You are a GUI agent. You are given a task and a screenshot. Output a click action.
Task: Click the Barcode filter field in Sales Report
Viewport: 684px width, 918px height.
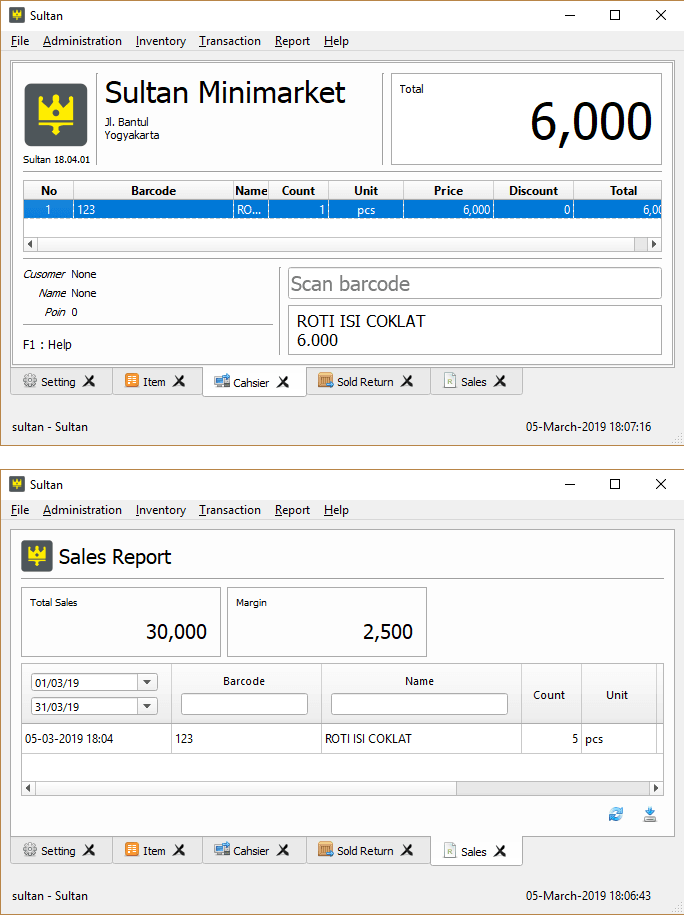click(x=244, y=704)
